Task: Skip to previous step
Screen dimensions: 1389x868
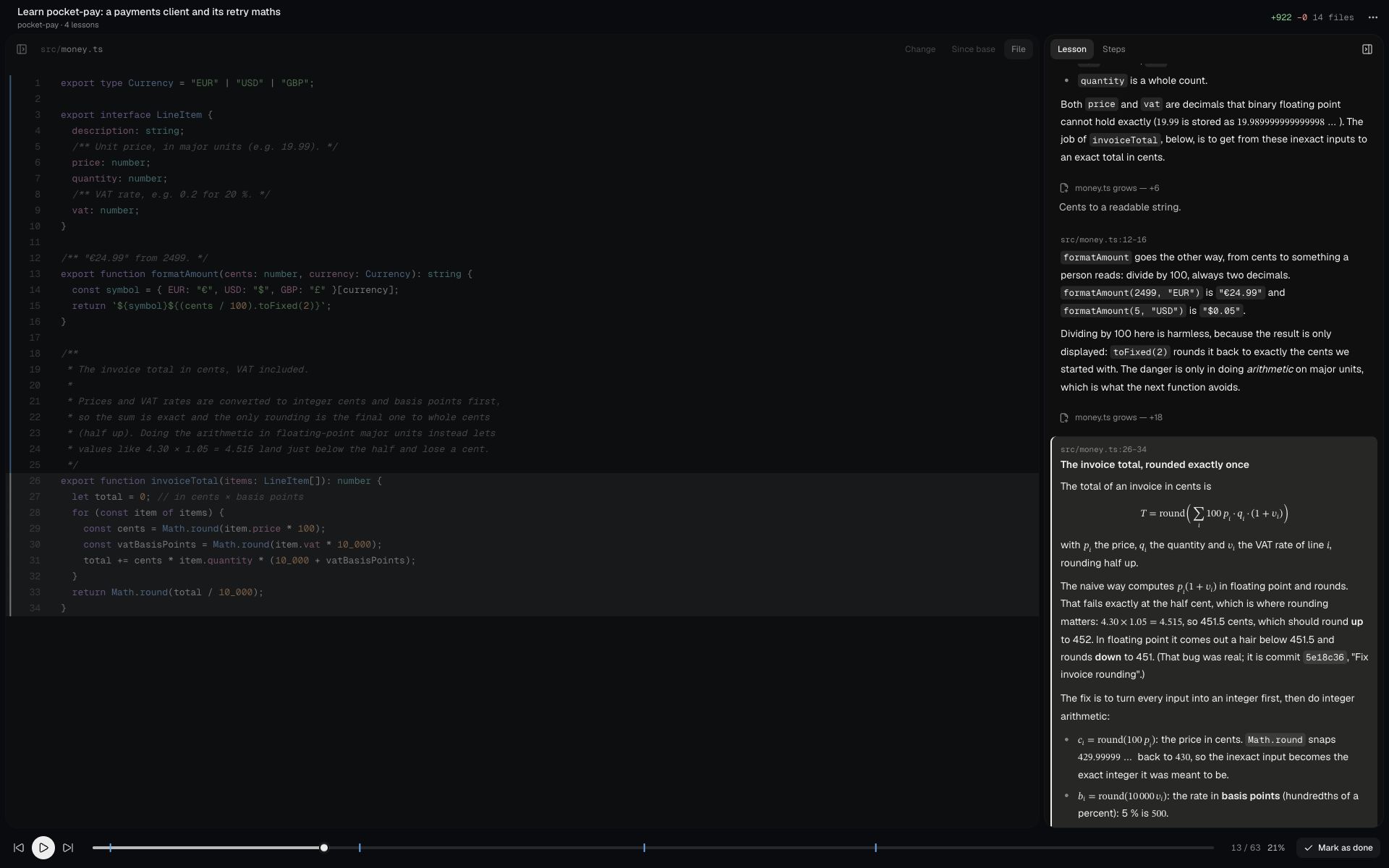Action: tap(19, 848)
